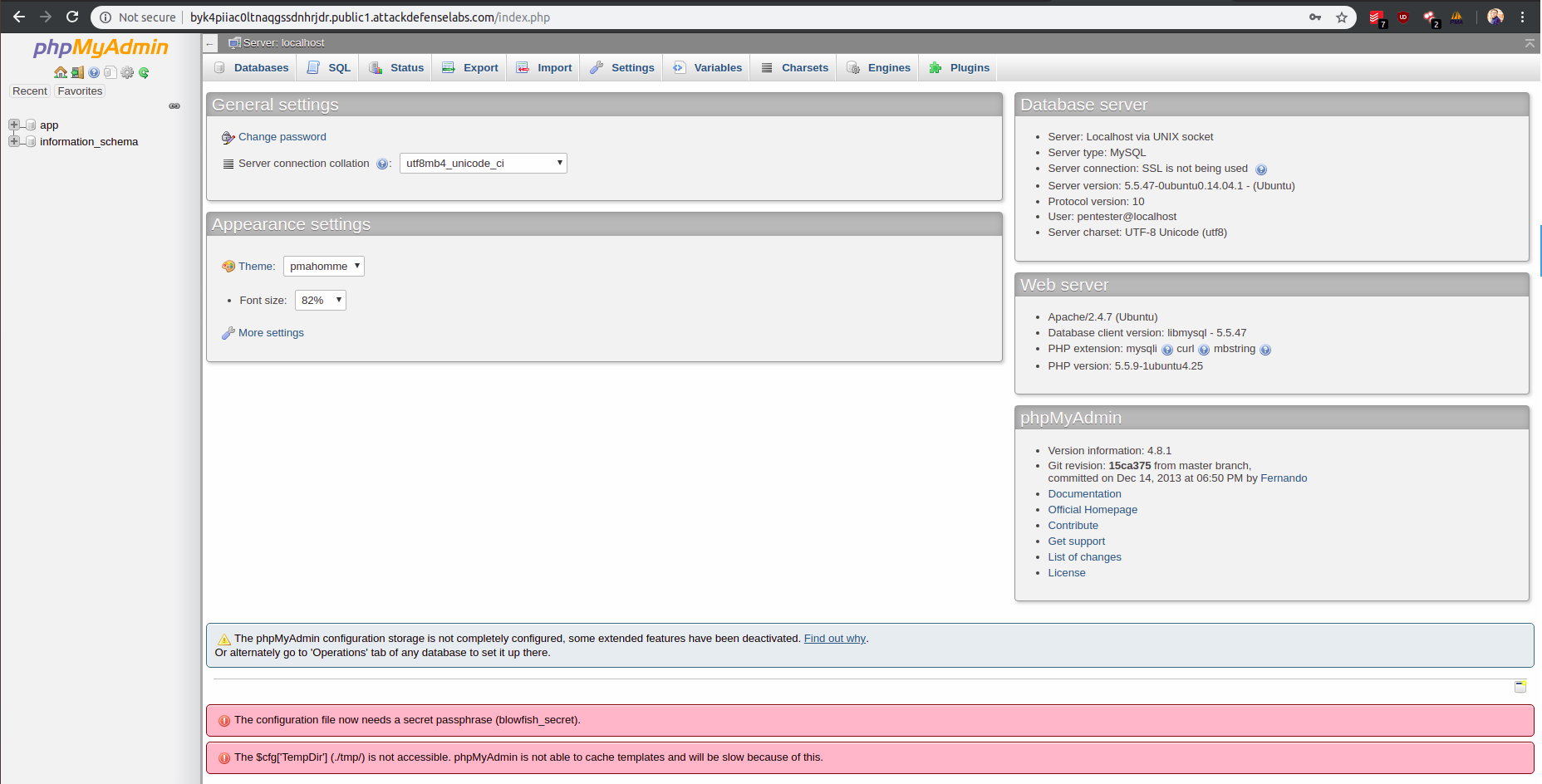Click the 'Find out why' link

click(834, 639)
